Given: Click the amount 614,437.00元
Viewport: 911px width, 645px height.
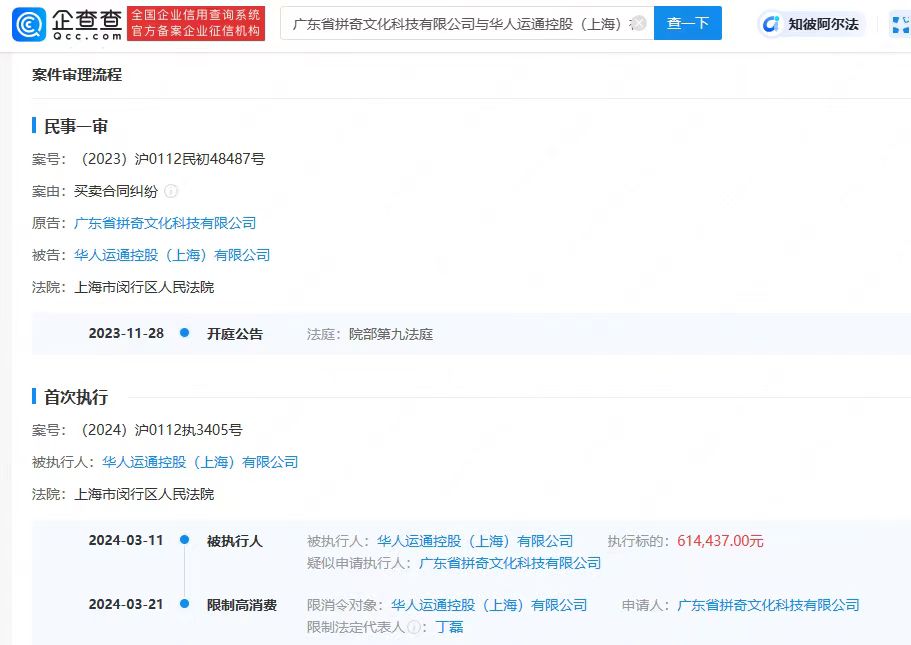Looking at the screenshot, I should click(720, 541).
